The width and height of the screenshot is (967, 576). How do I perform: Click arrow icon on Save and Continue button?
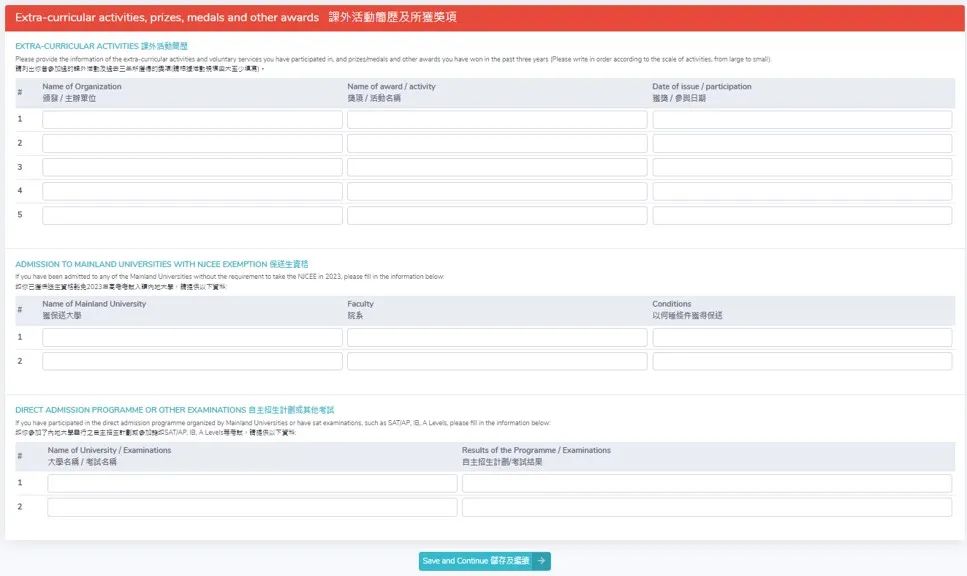tap(541, 561)
